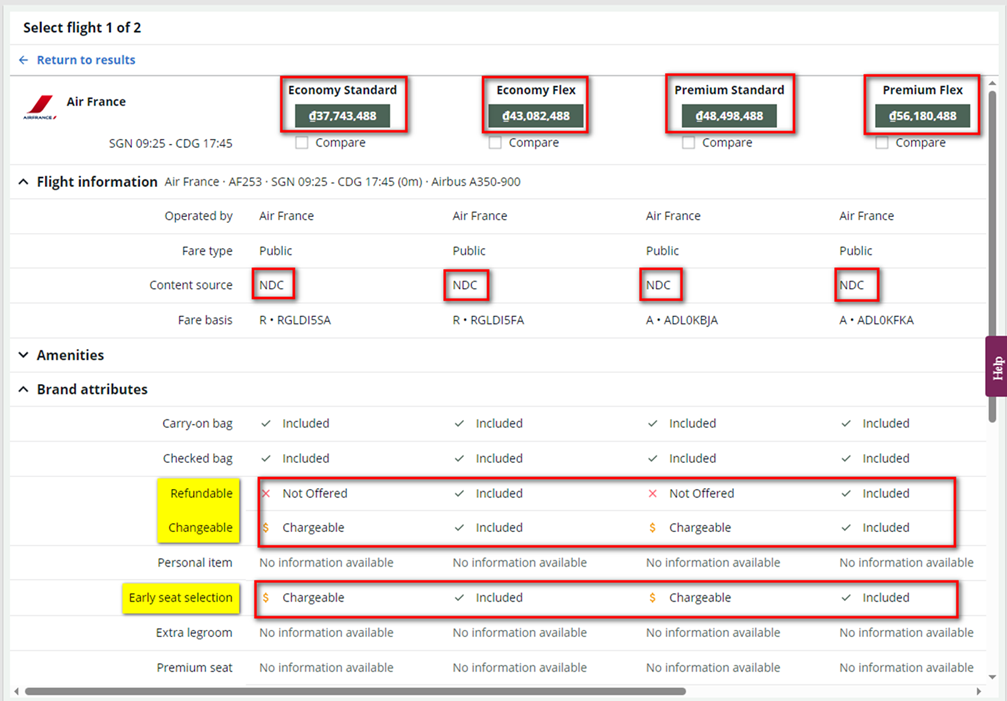Click the horizontal scrollbar thumb
This screenshot has width=1007, height=701.
(x=355, y=691)
